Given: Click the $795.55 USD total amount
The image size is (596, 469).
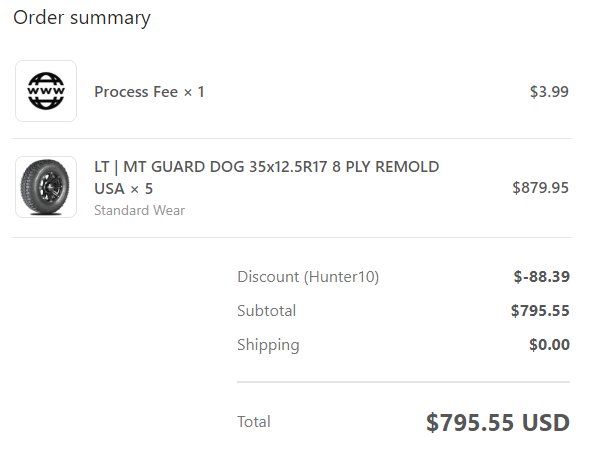Looking at the screenshot, I should pos(498,423).
